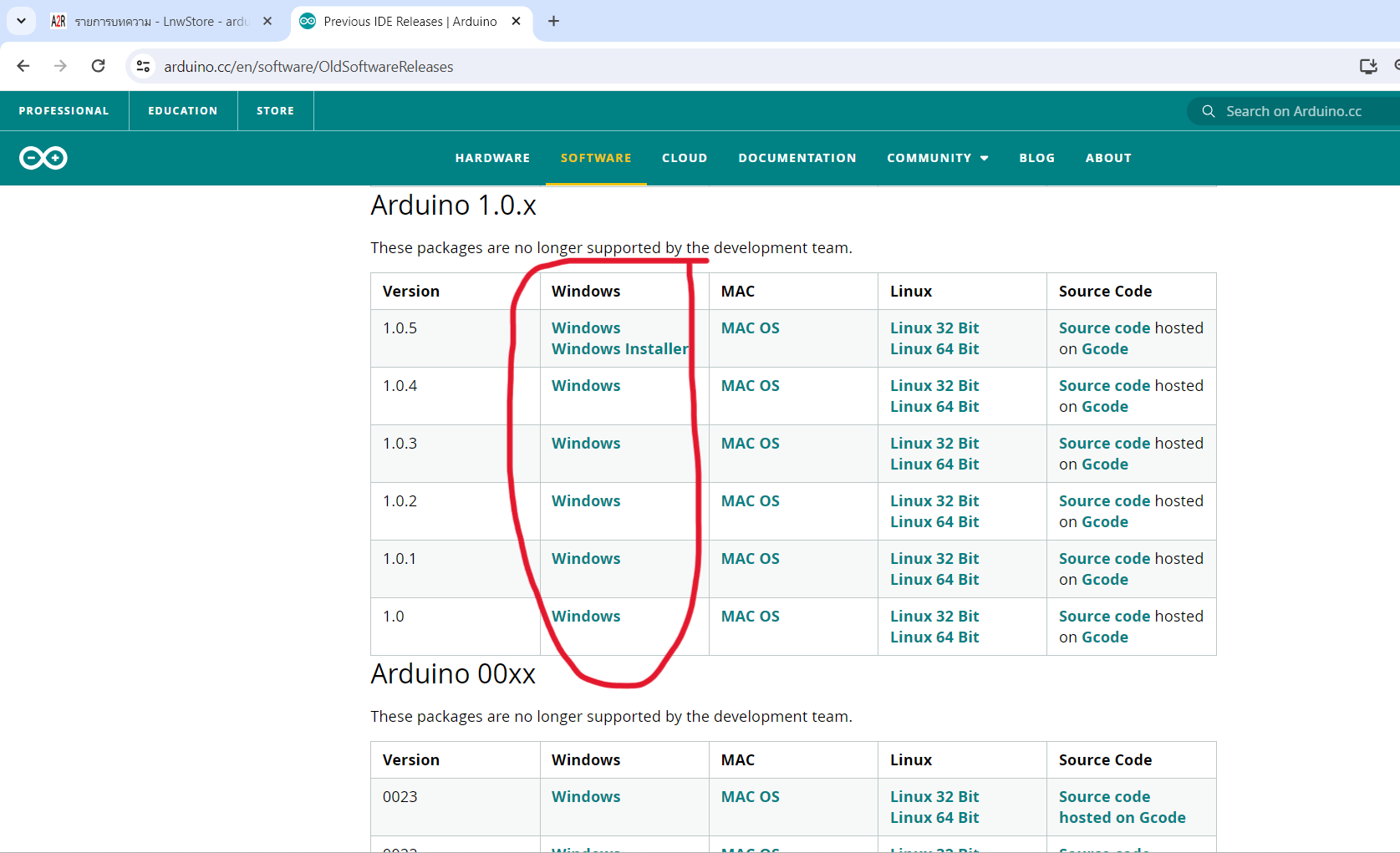This screenshot has height=853, width=1400.
Task: Open Gcode link in 1.0.4 row
Action: 1105,407
